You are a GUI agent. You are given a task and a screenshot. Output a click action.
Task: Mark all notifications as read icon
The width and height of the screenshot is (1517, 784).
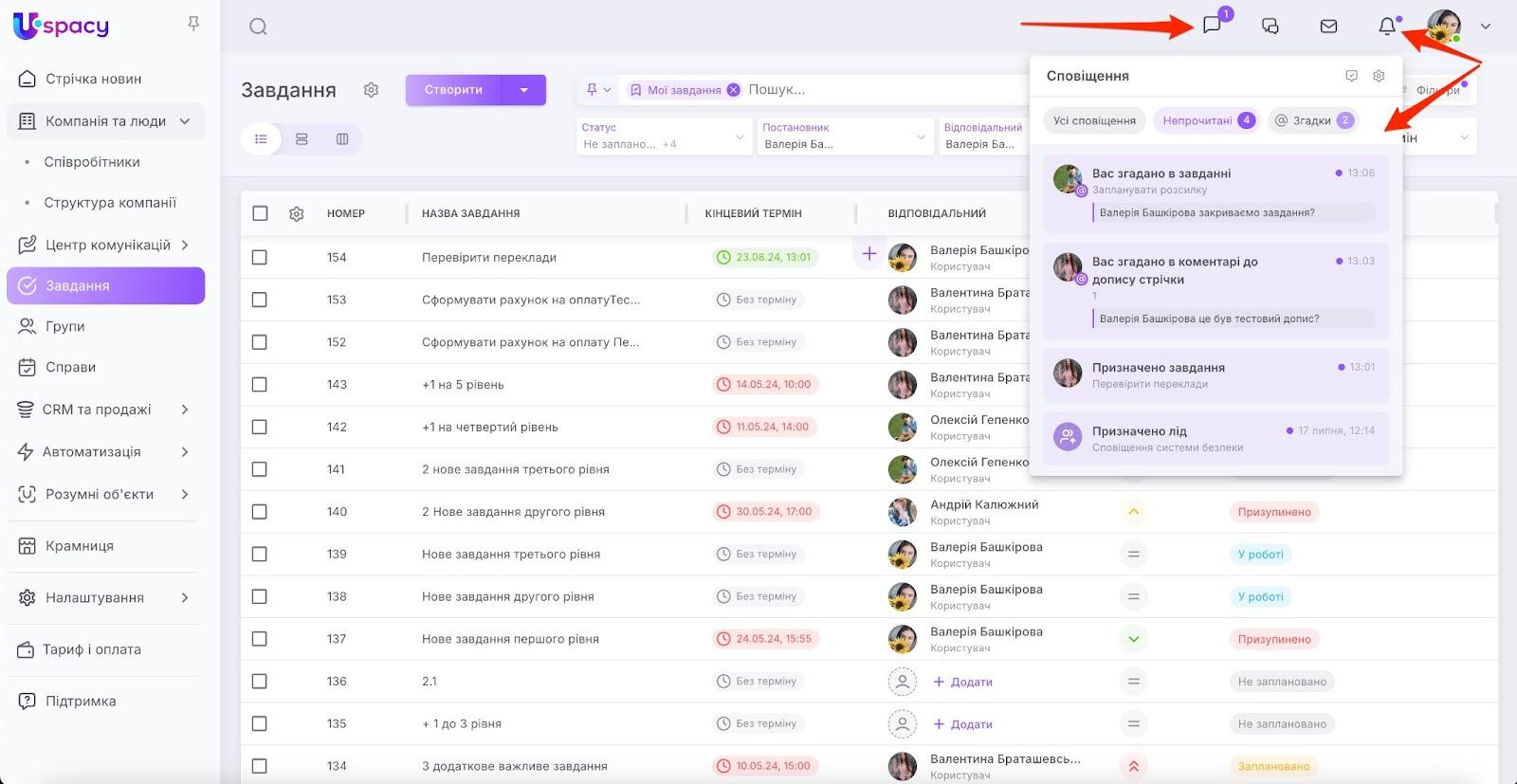(x=1352, y=76)
